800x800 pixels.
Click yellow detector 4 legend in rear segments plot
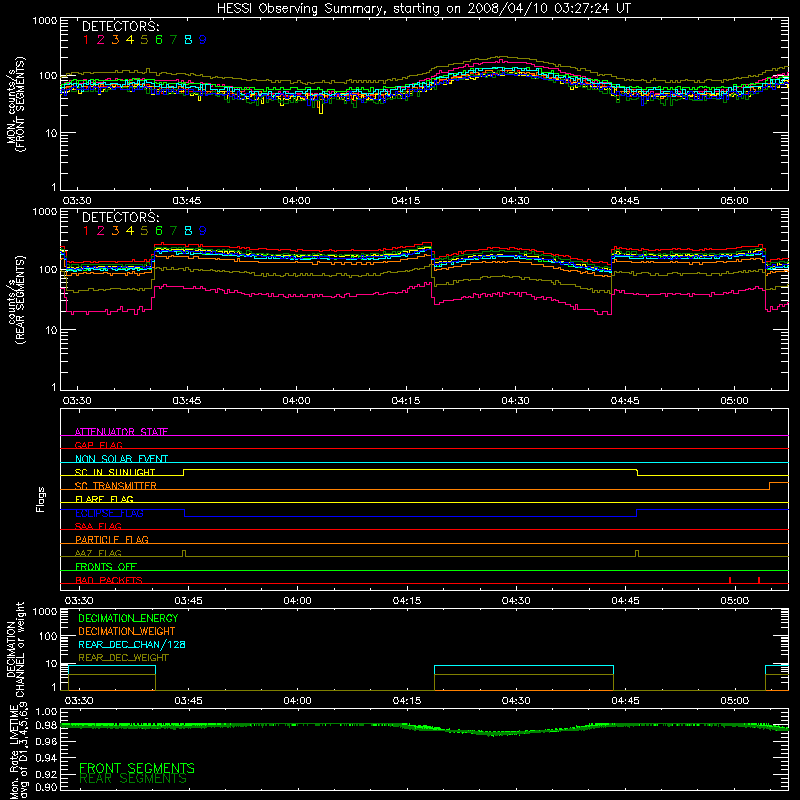[130, 231]
